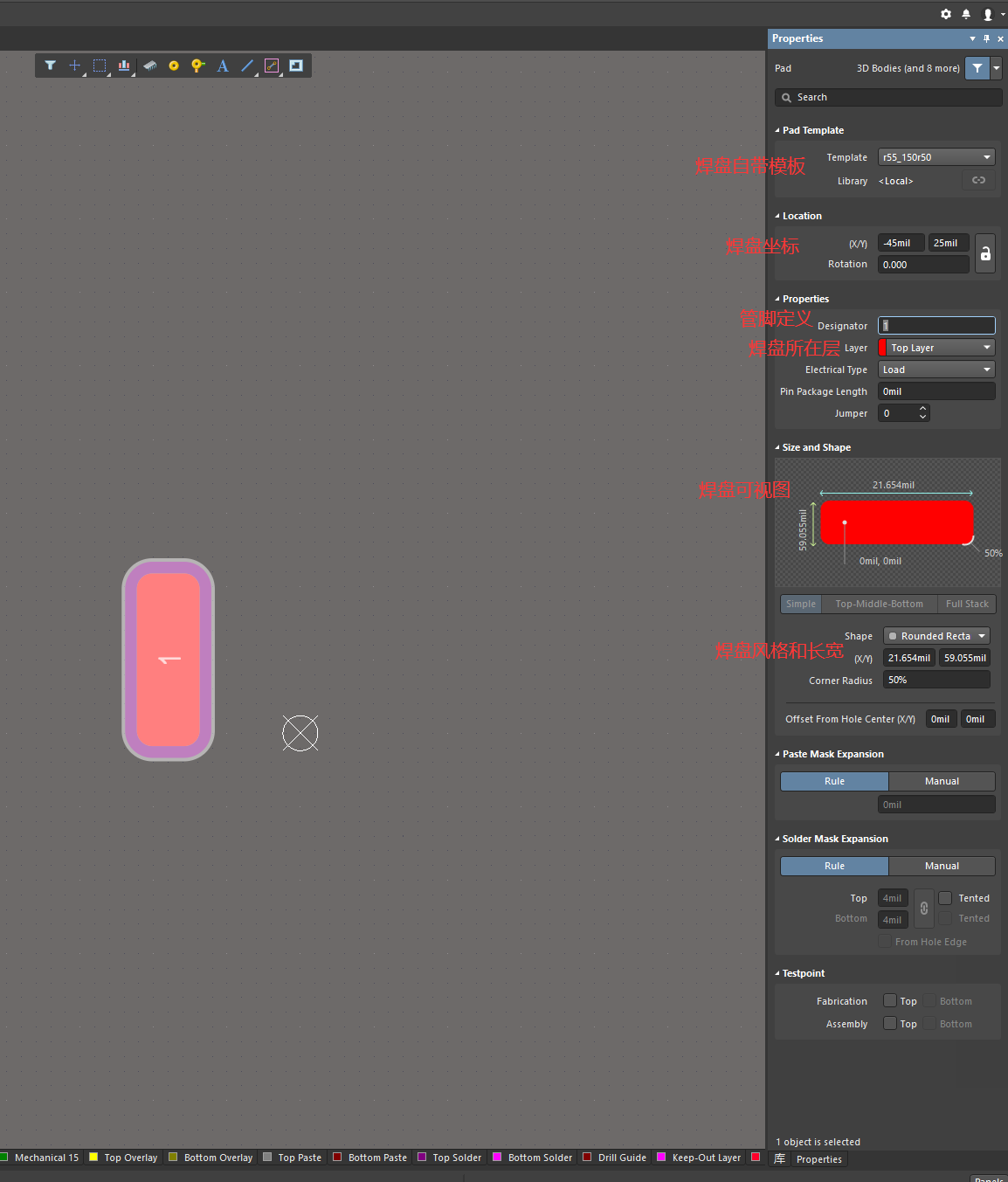Toggle the location lock icon
1008x1182 pixels.
click(985, 253)
